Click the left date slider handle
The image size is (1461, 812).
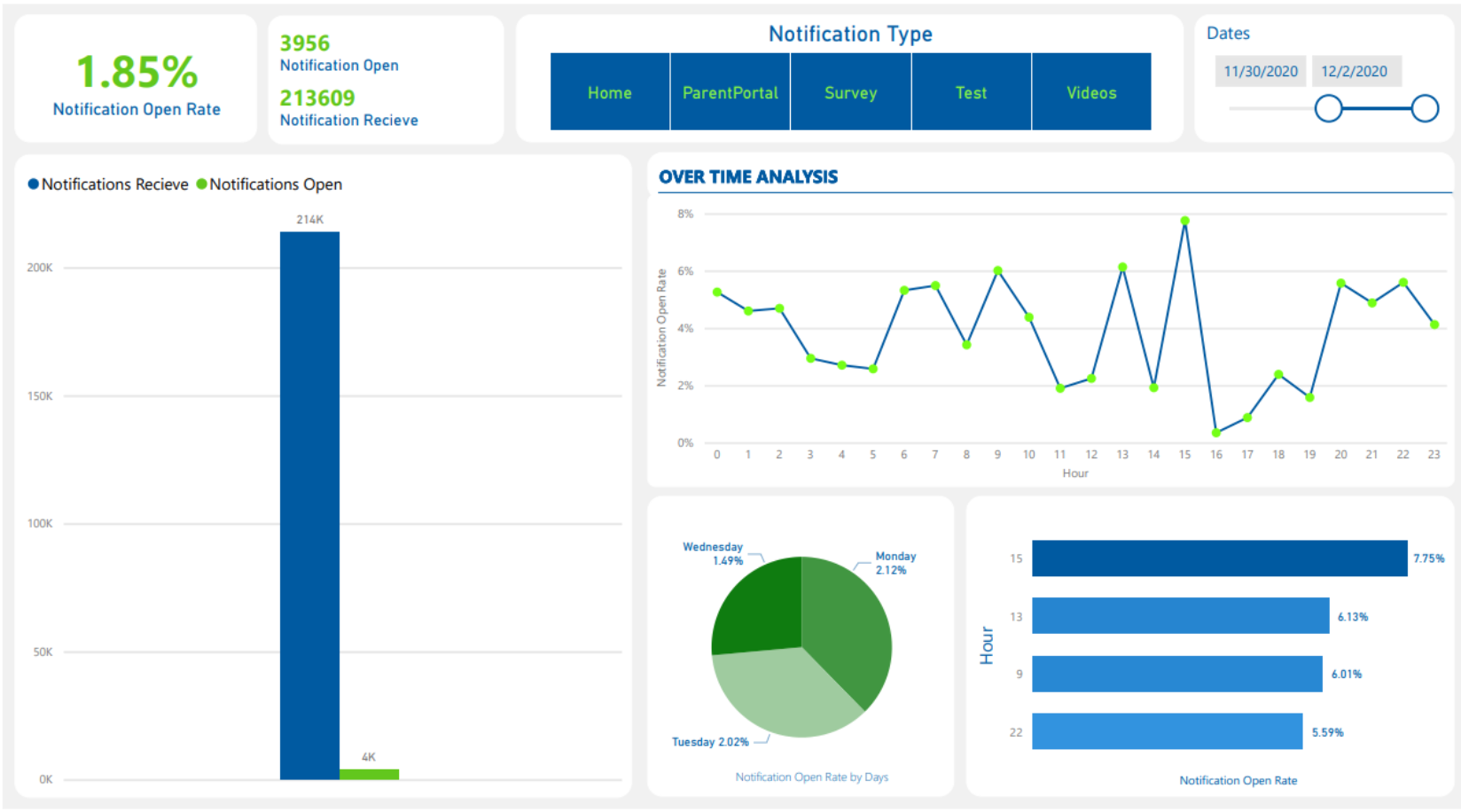coord(1328,109)
